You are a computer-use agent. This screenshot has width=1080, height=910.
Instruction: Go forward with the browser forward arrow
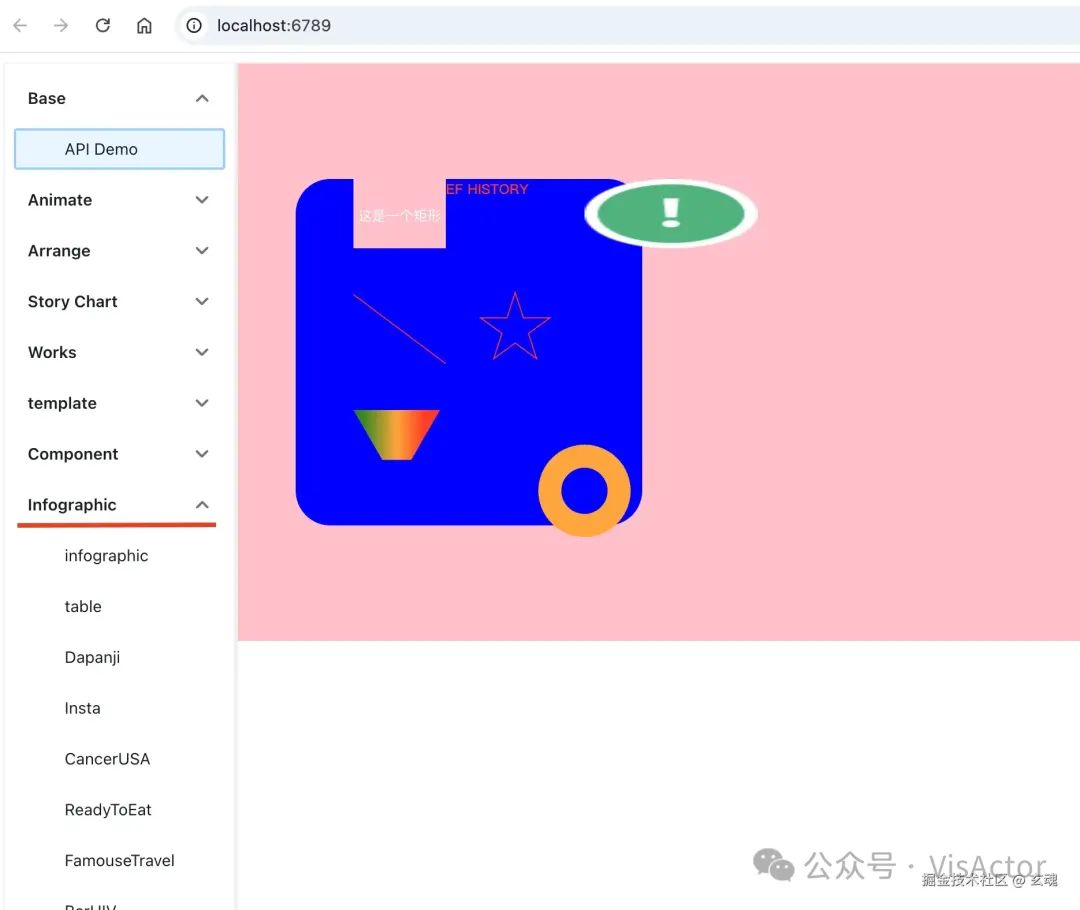point(61,25)
